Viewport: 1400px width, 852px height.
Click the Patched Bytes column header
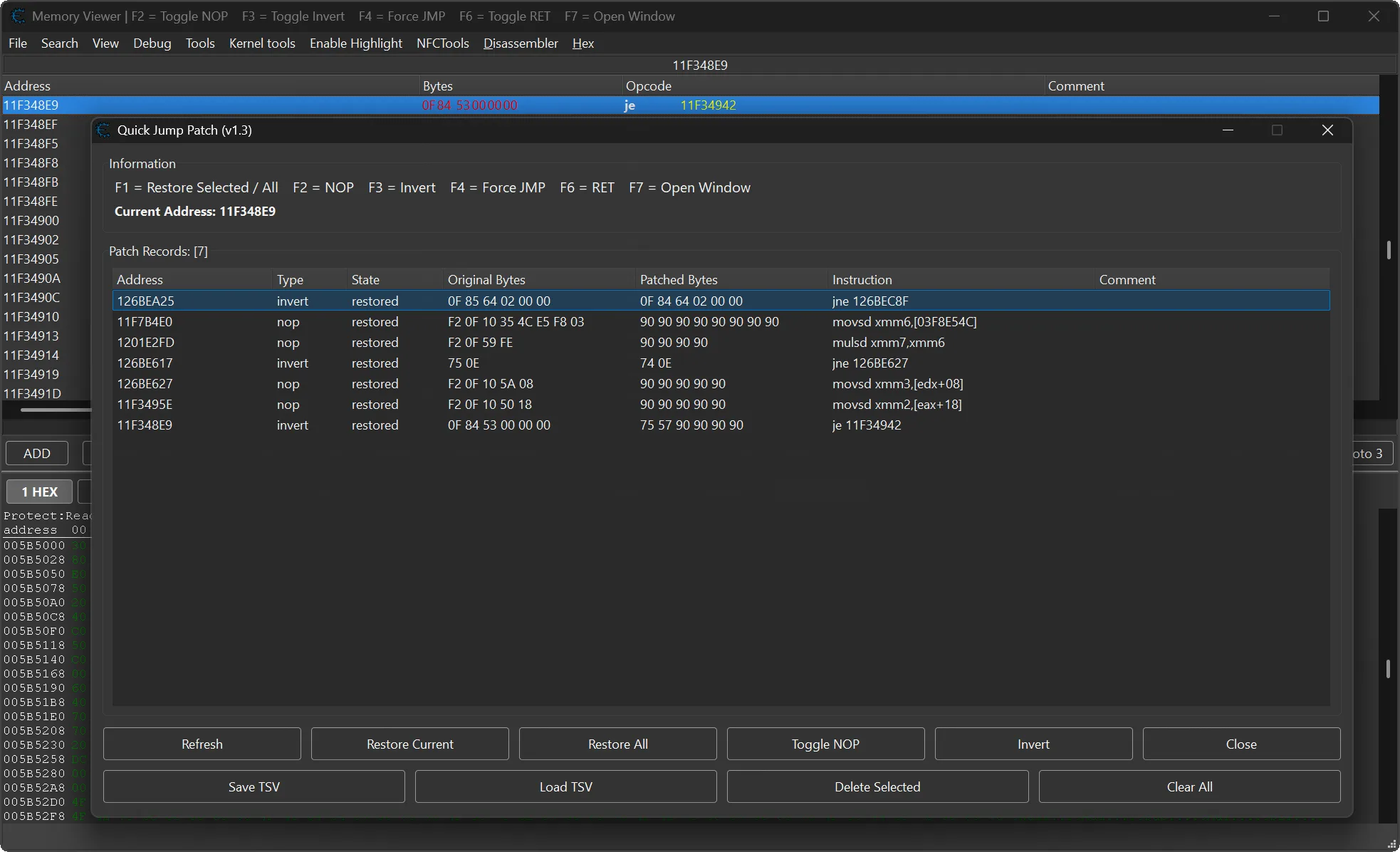732,279
